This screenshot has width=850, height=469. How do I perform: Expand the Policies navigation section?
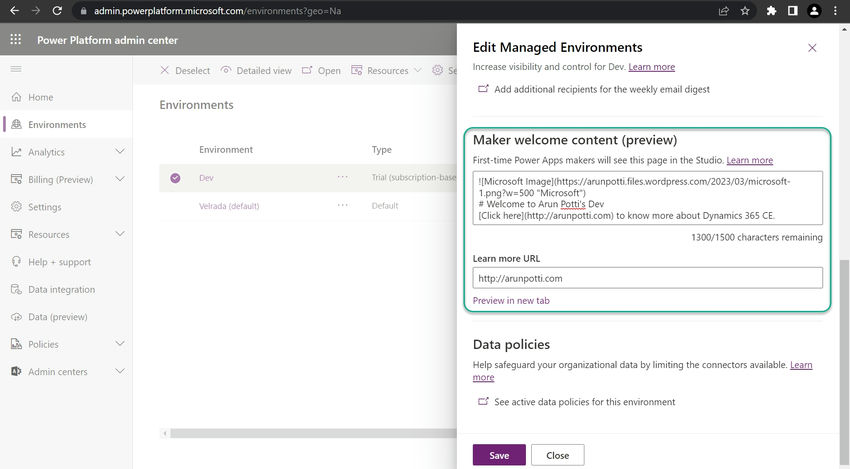pos(120,344)
